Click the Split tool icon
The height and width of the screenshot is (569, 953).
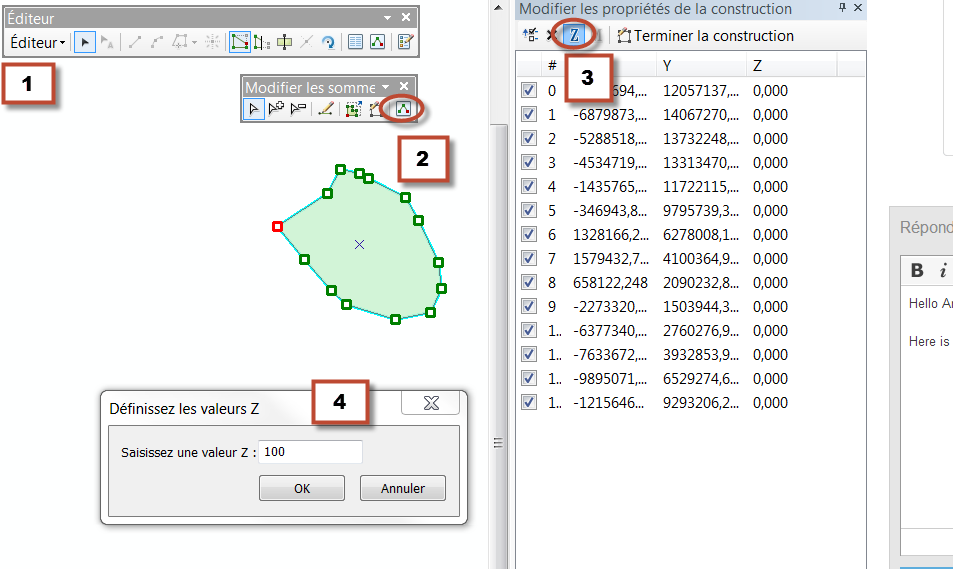click(x=306, y=42)
